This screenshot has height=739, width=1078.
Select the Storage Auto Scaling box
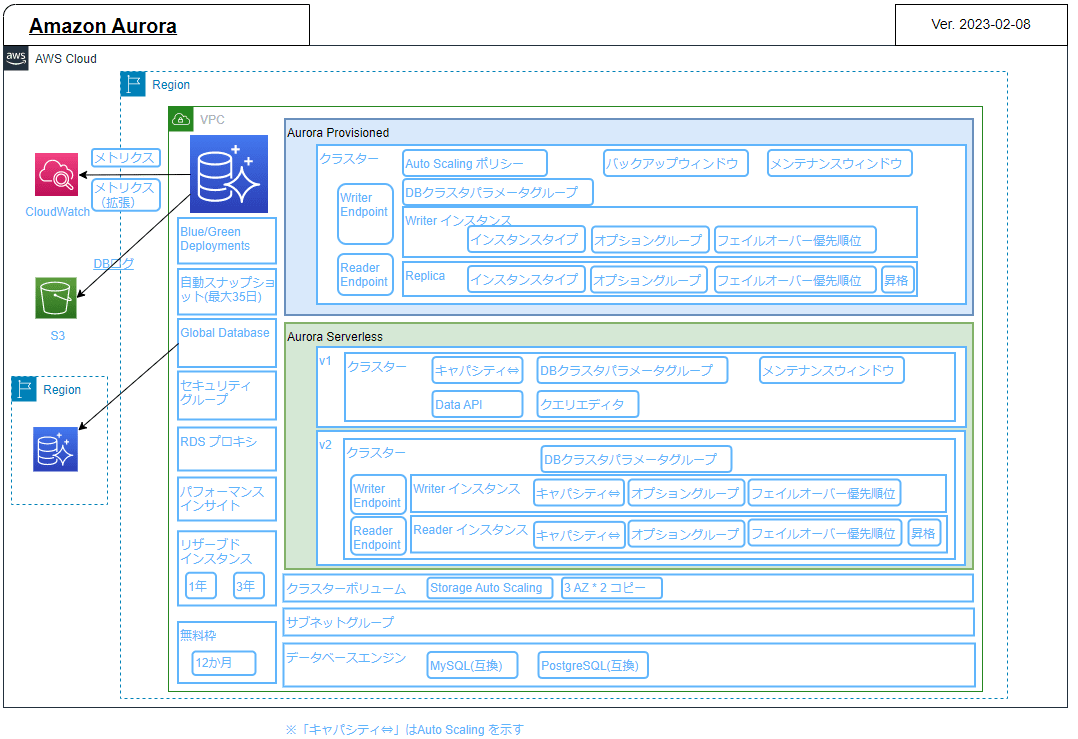490,588
